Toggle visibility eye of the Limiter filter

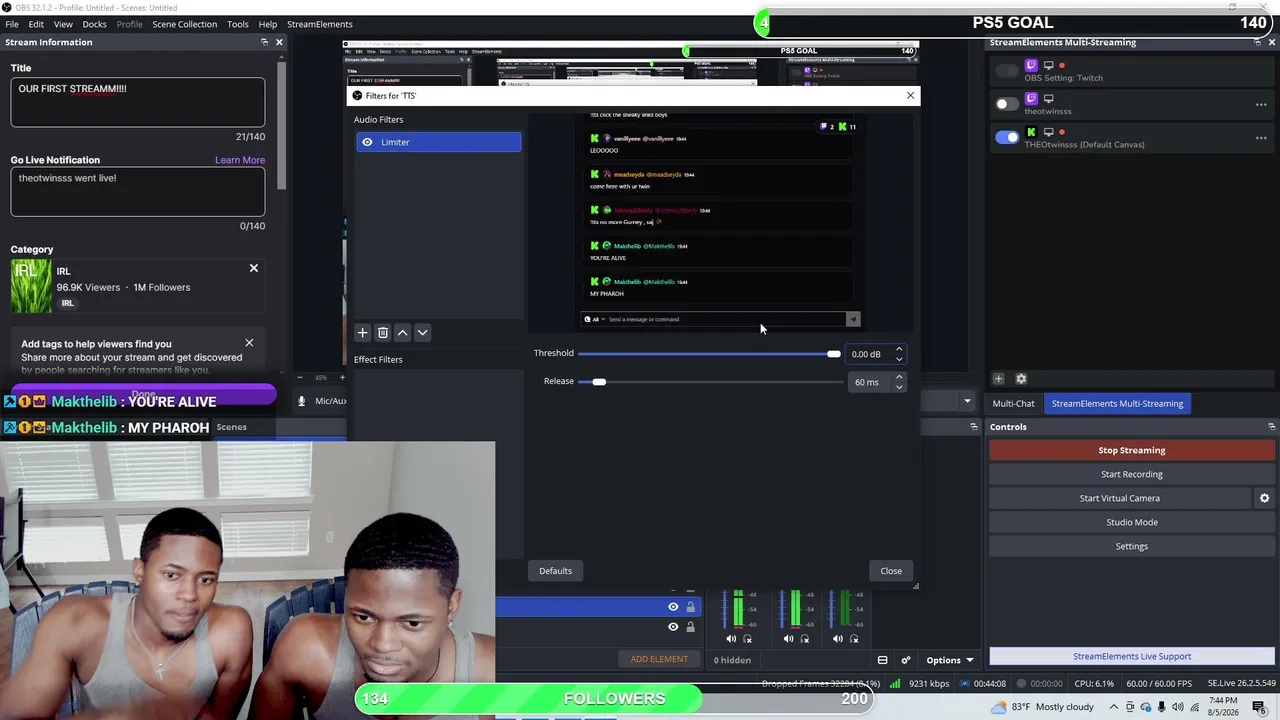click(367, 142)
